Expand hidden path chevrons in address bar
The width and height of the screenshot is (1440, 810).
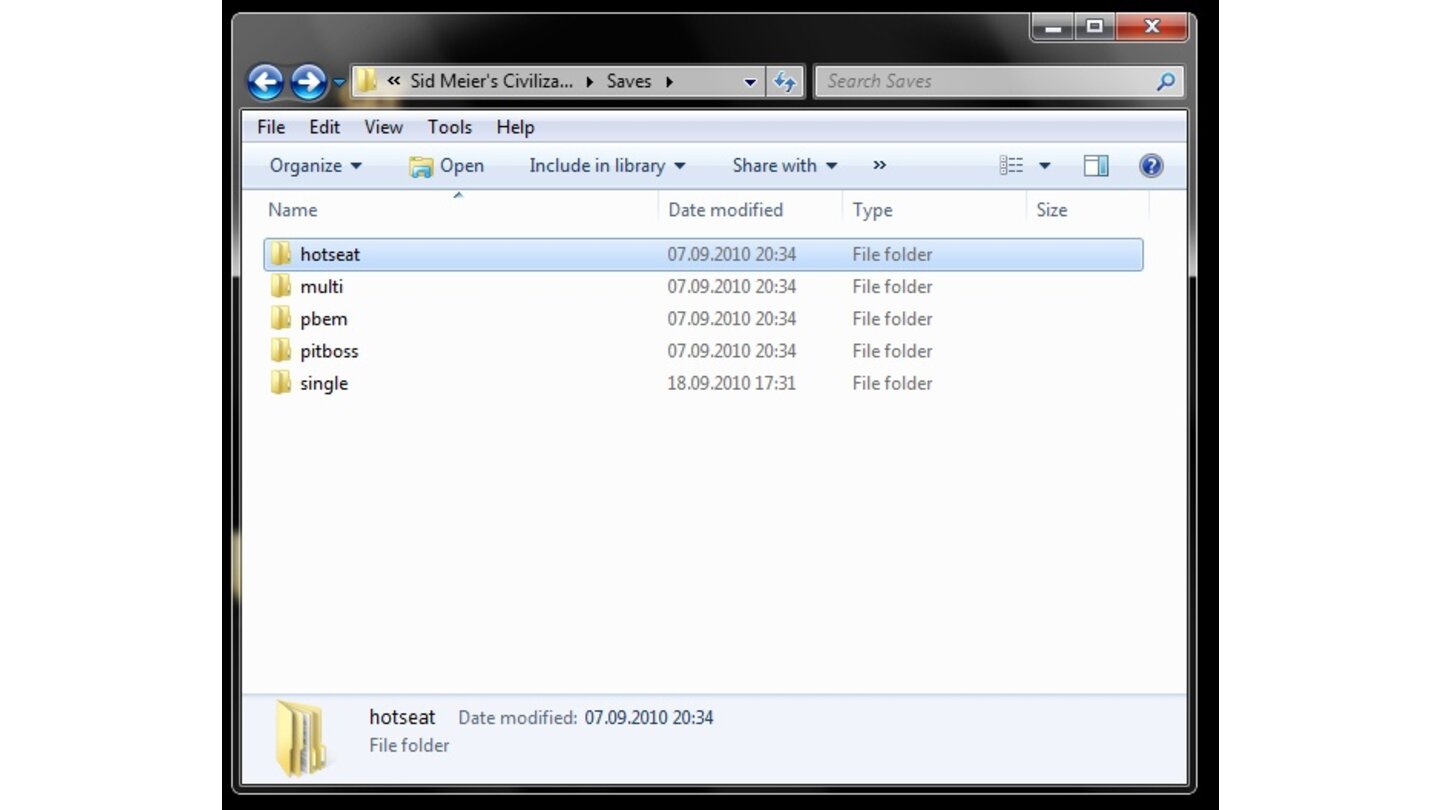click(x=394, y=82)
